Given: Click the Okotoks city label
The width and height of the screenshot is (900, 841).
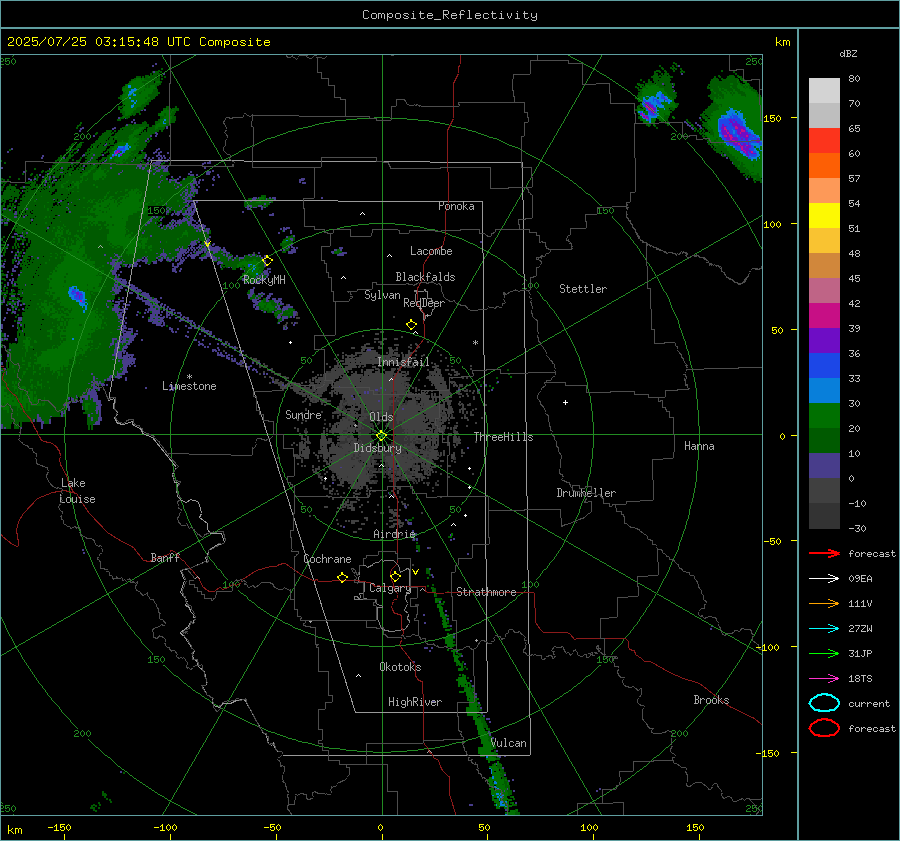Looking at the screenshot, I should (x=400, y=666).
